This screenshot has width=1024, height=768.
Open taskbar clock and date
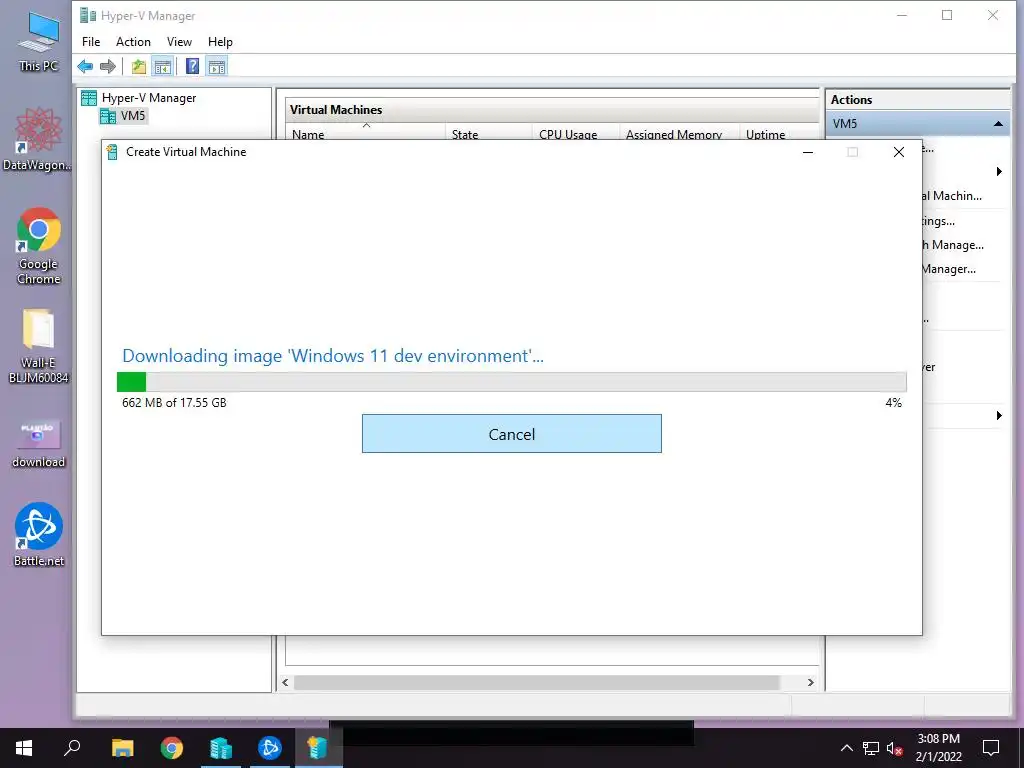[938, 748]
